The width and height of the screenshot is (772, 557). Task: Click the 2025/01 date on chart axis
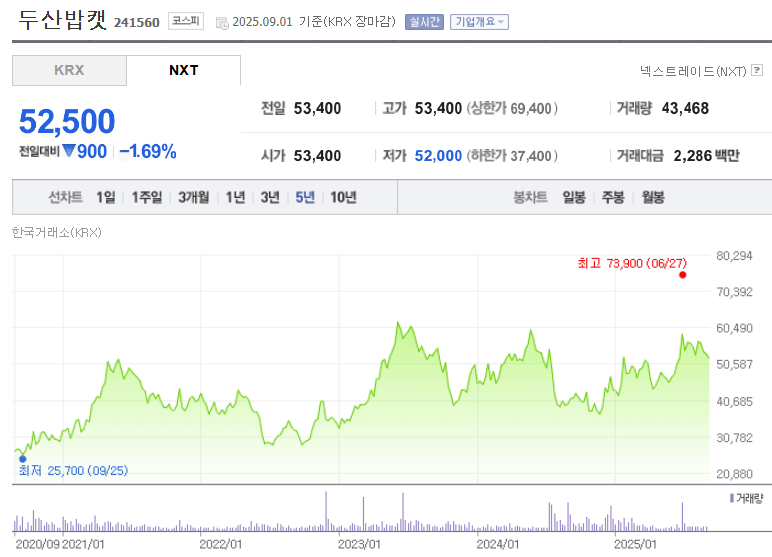coord(635,544)
